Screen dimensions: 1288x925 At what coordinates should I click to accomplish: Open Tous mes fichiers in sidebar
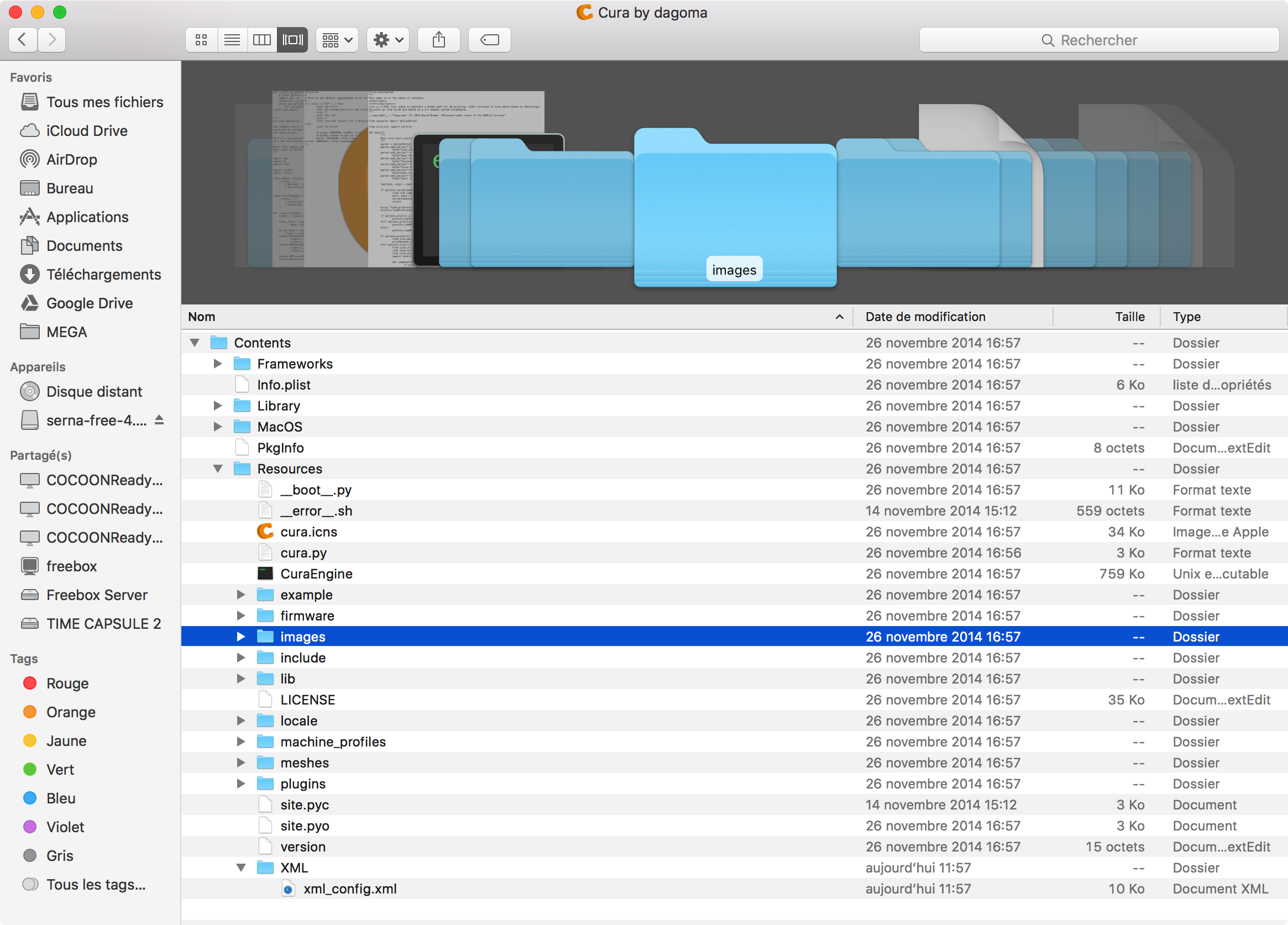coord(91,102)
